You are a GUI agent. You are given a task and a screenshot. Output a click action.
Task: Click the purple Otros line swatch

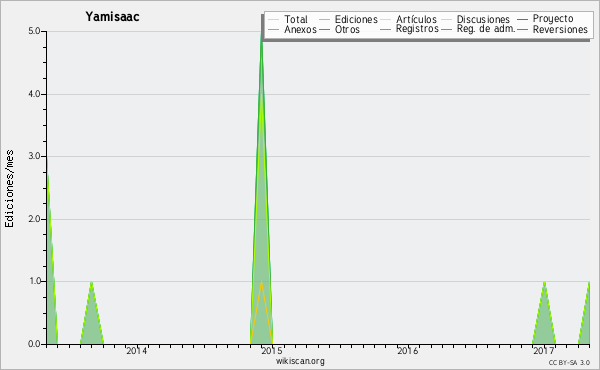coord(324,29)
